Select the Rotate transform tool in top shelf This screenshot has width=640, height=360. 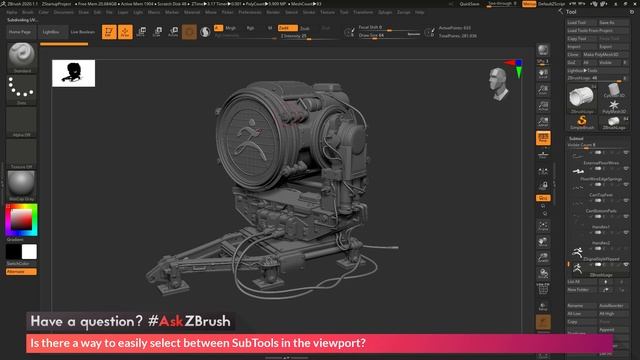pyautogui.click(x=173, y=32)
